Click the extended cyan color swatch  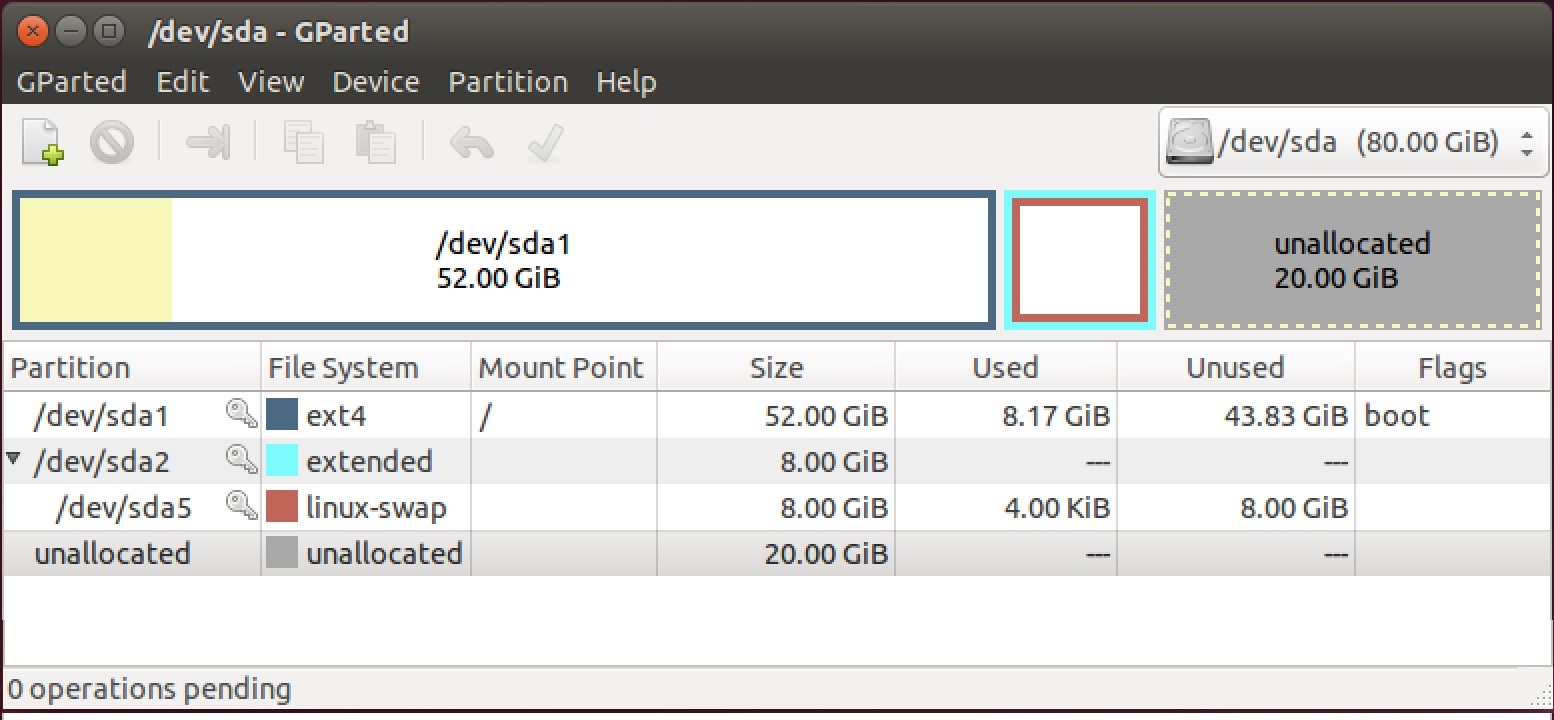pyautogui.click(x=282, y=461)
